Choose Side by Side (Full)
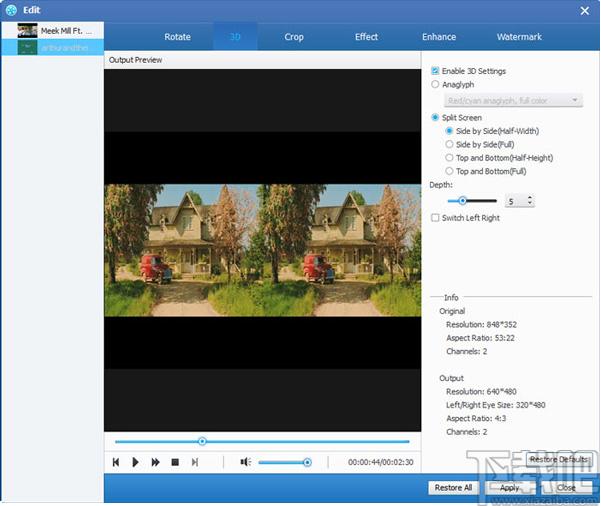Image resolution: width=601 pixels, height=506 pixels. tap(449, 145)
